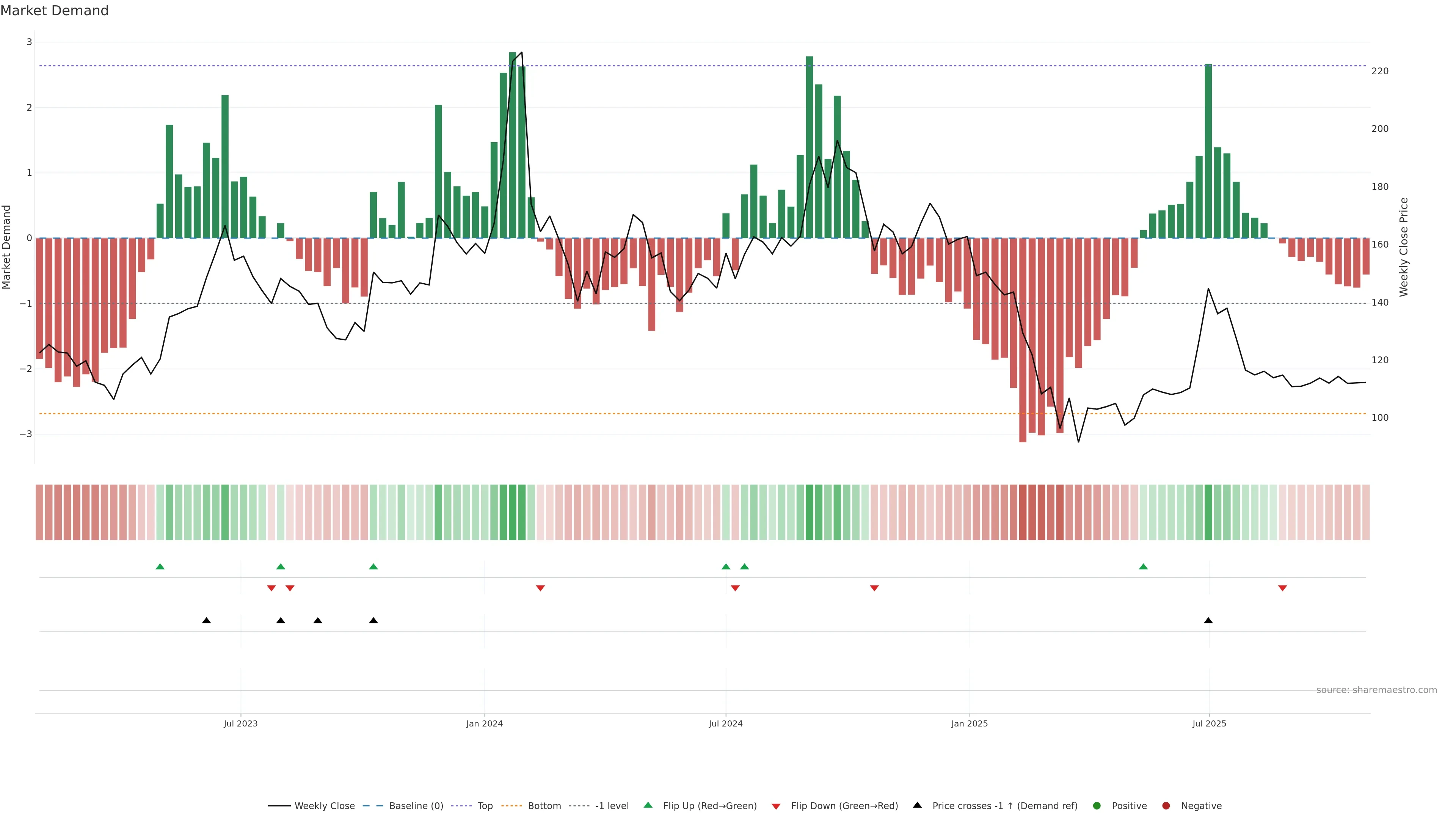1456x819 pixels.
Task: Click the Market Demand chart title
Action: click(x=54, y=11)
